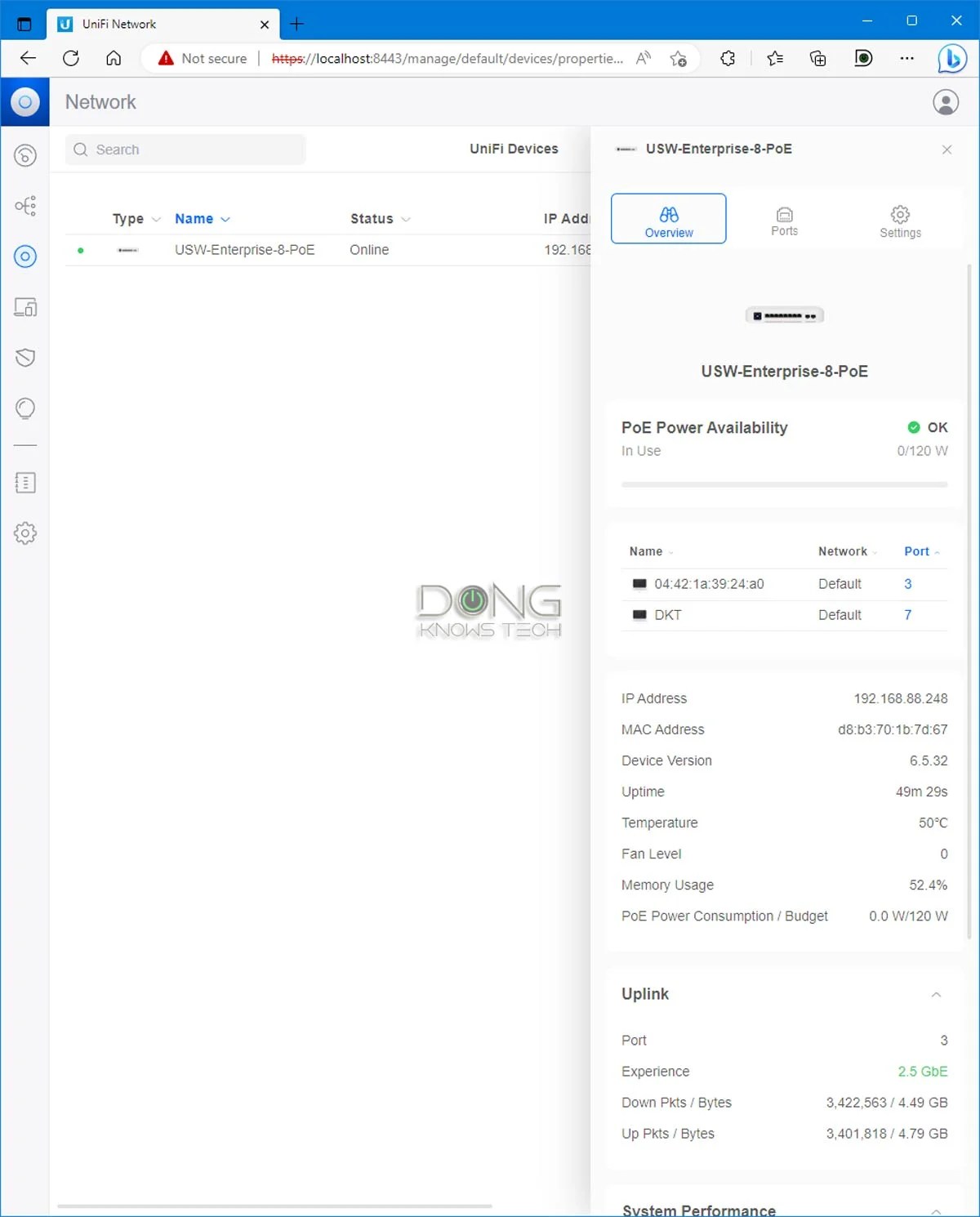Open the browser Extensions puzzle icon
Image resolution: width=980 pixels, height=1217 pixels.
coord(728,58)
